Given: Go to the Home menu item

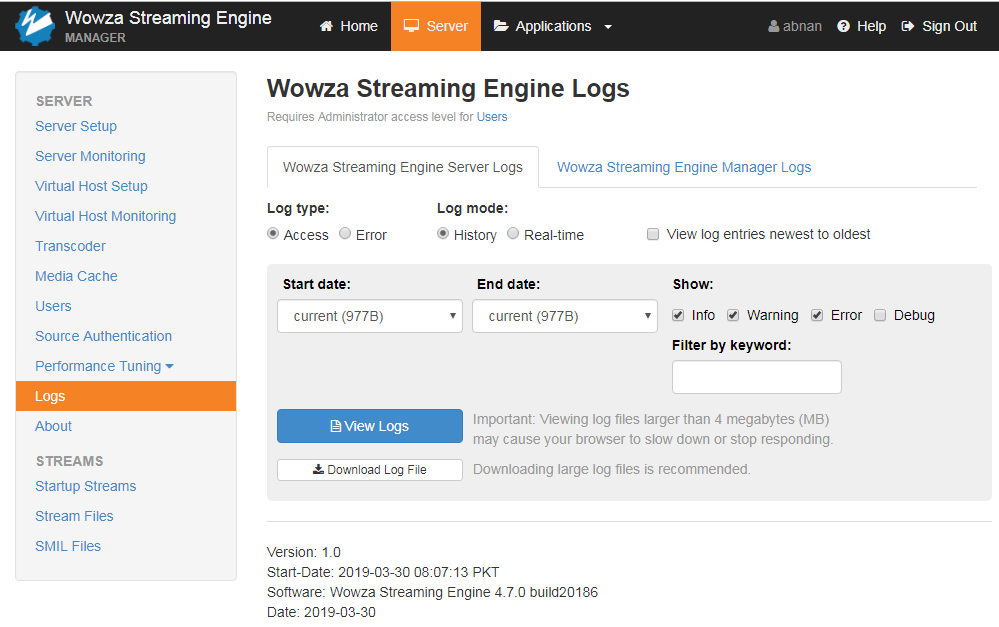Looking at the screenshot, I should [349, 26].
